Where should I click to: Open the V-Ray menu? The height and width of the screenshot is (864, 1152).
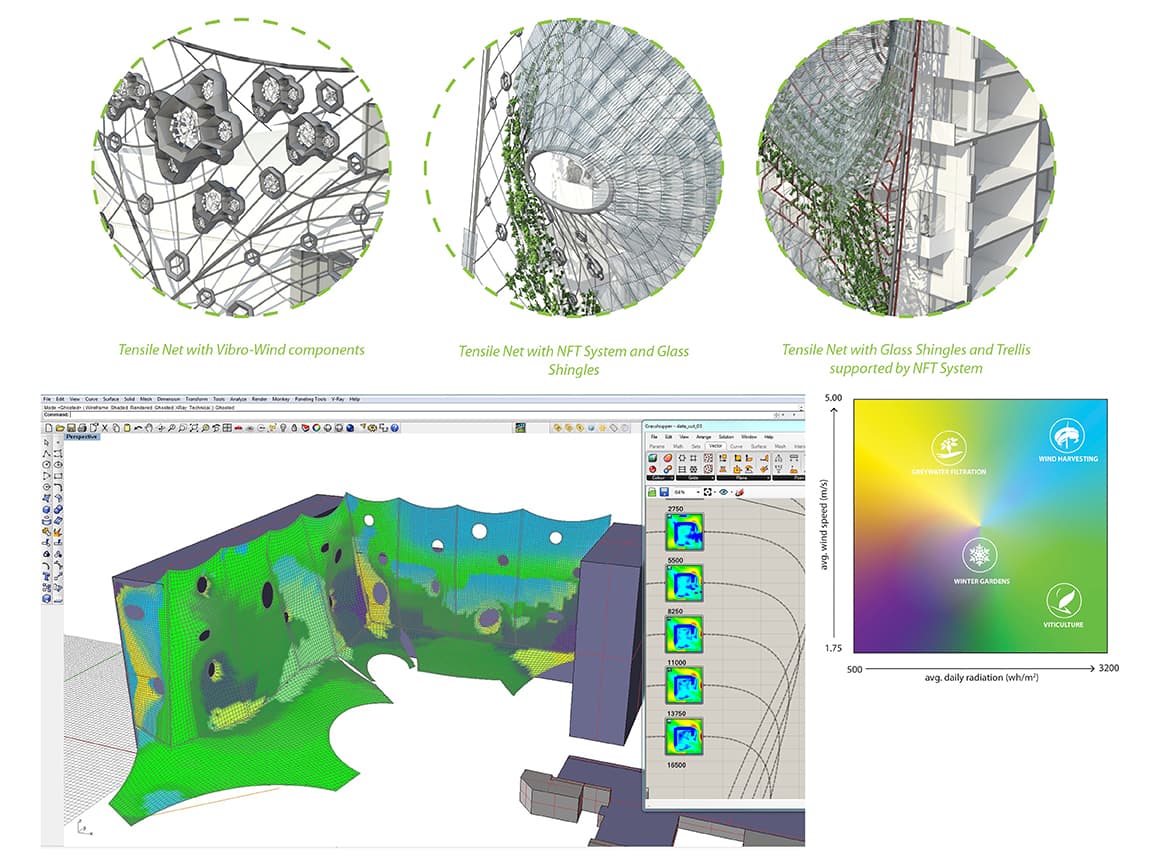pos(338,399)
